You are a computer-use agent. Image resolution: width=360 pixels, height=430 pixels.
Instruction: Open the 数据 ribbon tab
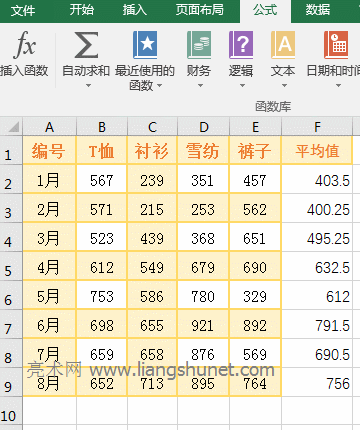point(318,10)
